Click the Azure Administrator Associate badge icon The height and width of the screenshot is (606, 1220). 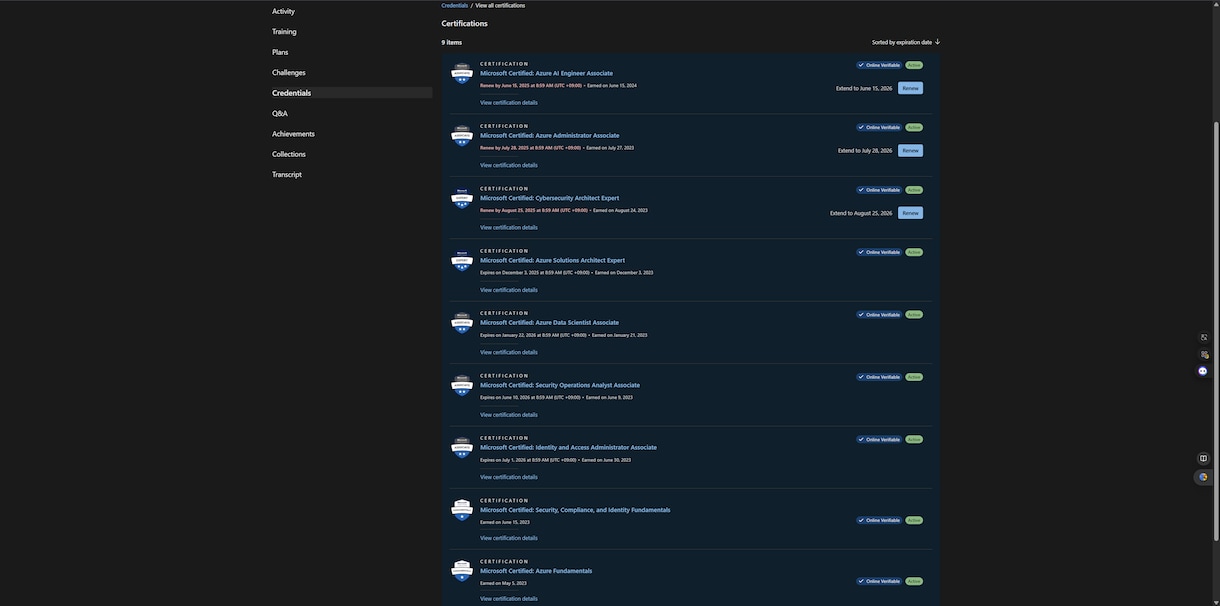pos(462,136)
